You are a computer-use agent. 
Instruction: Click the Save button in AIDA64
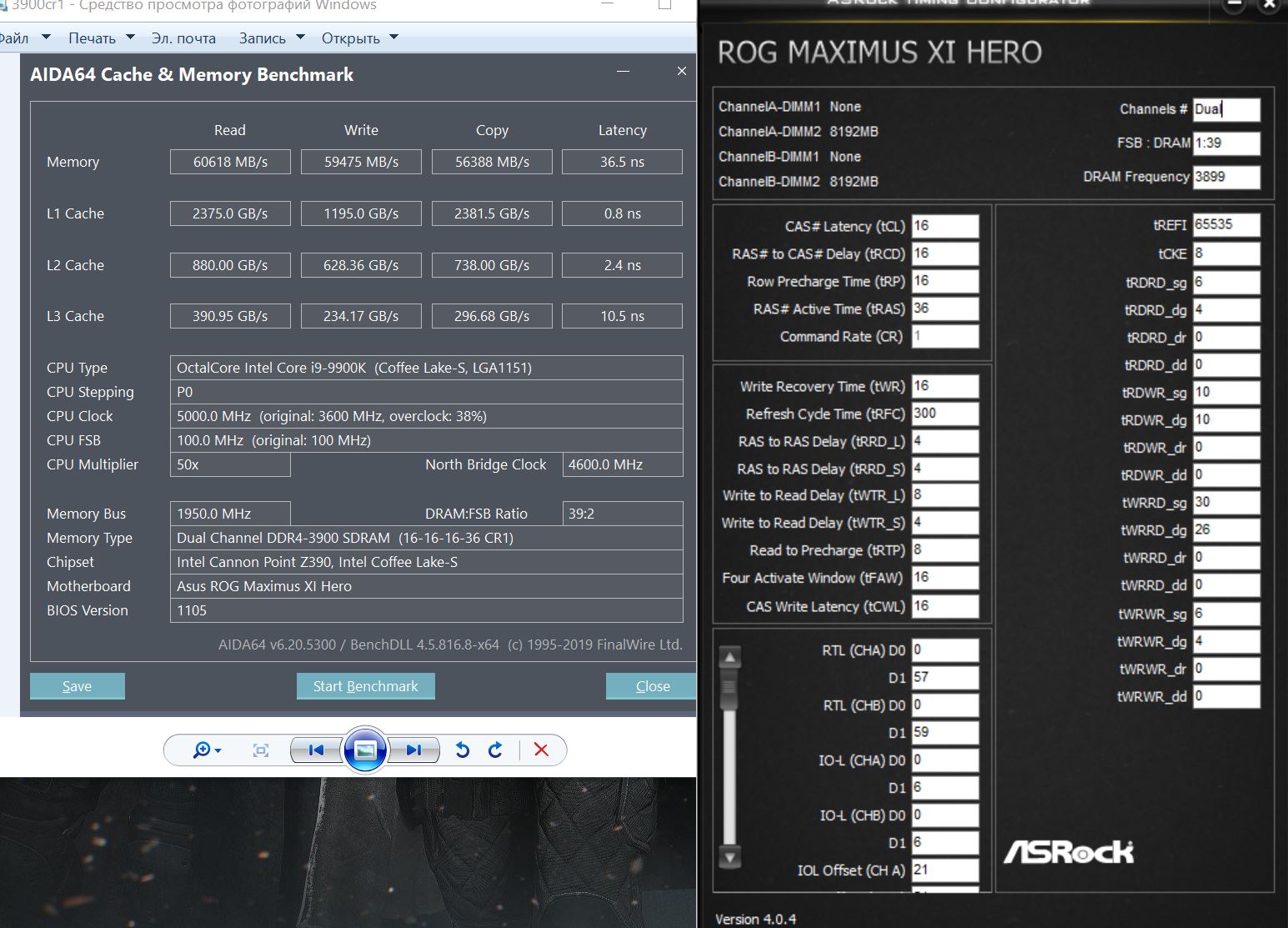pos(78,686)
